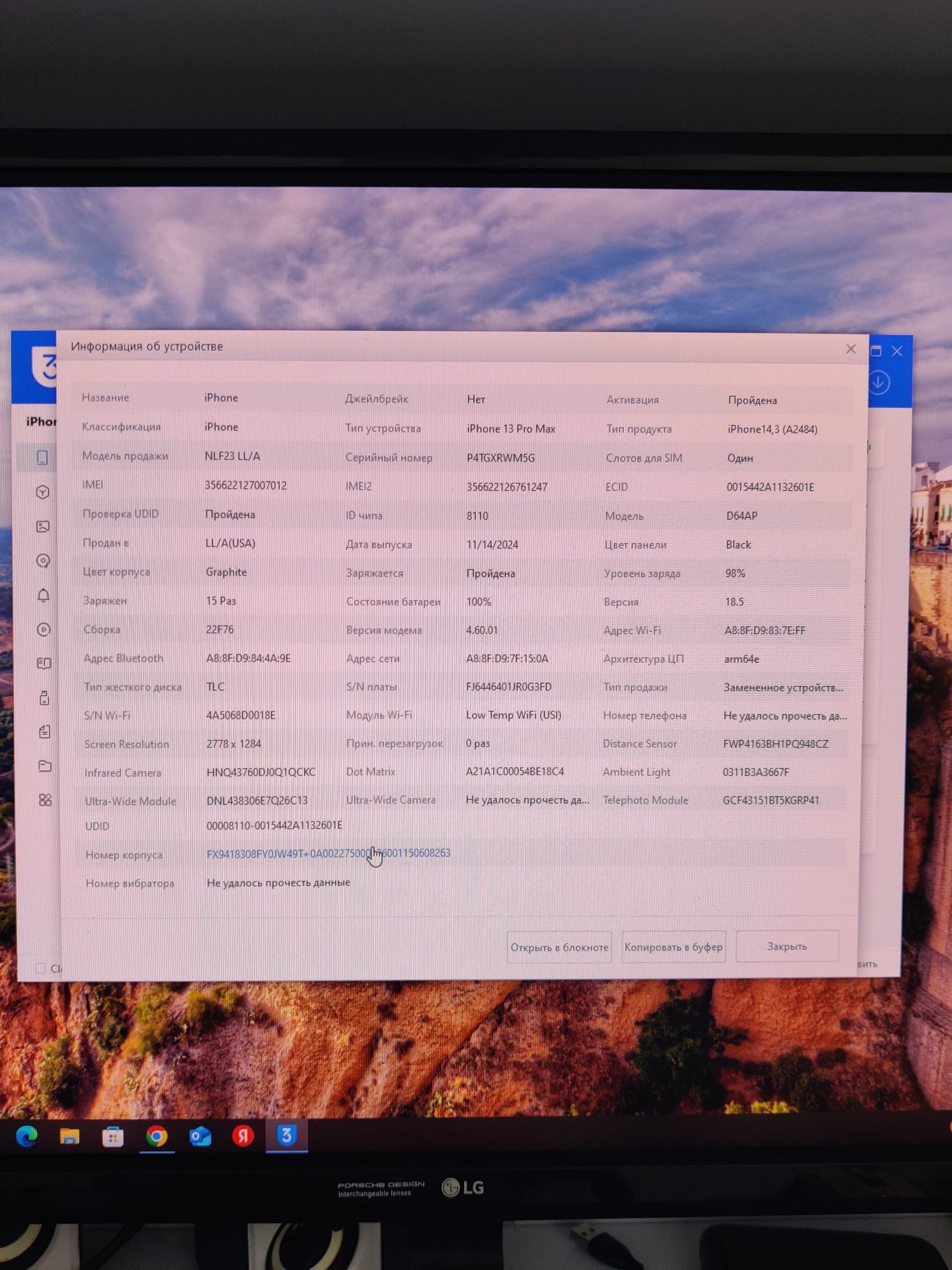Viewport: 952px width, 1270px height.
Task: Select Ultra-Wide Module value DNL438306E7Q26C13
Action: click(257, 801)
